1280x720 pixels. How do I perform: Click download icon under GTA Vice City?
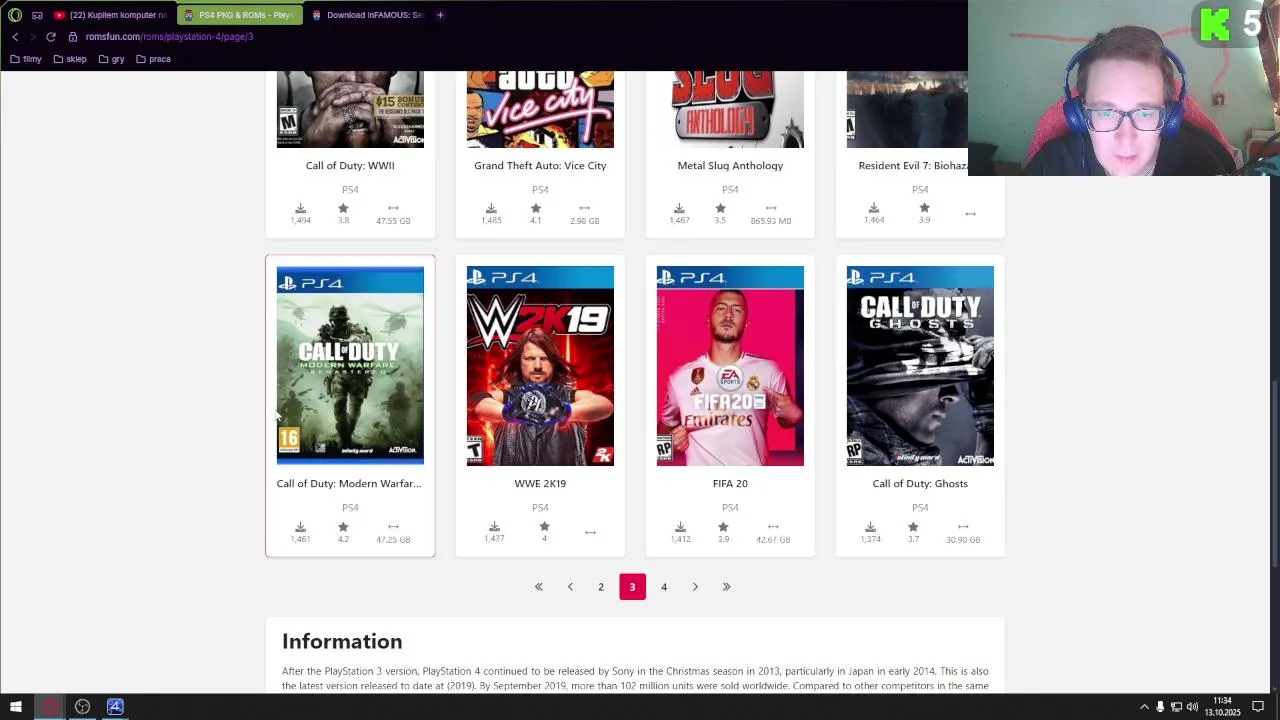pyautogui.click(x=491, y=209)
